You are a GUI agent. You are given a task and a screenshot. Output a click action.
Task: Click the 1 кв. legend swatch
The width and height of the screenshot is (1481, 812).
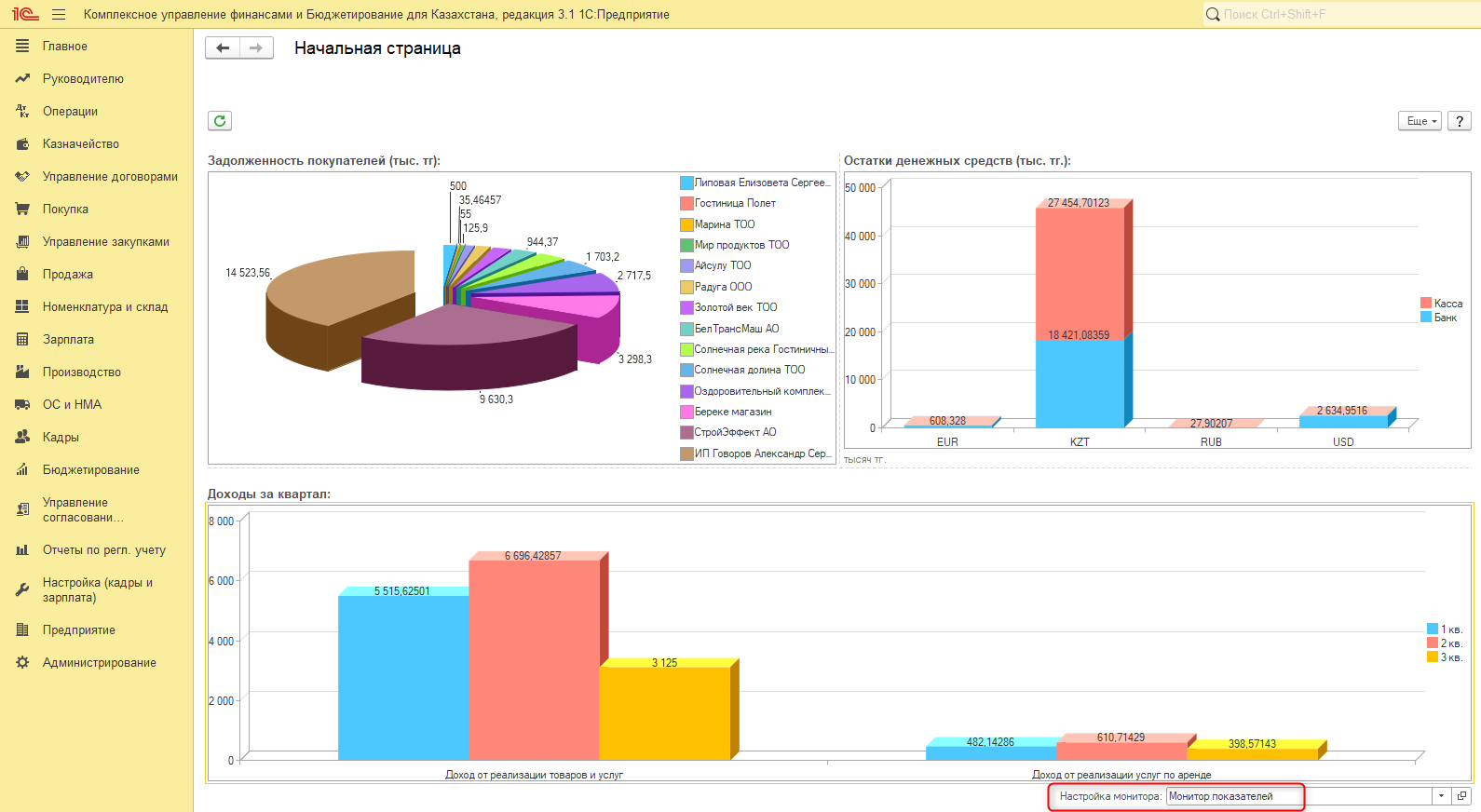1433,629
